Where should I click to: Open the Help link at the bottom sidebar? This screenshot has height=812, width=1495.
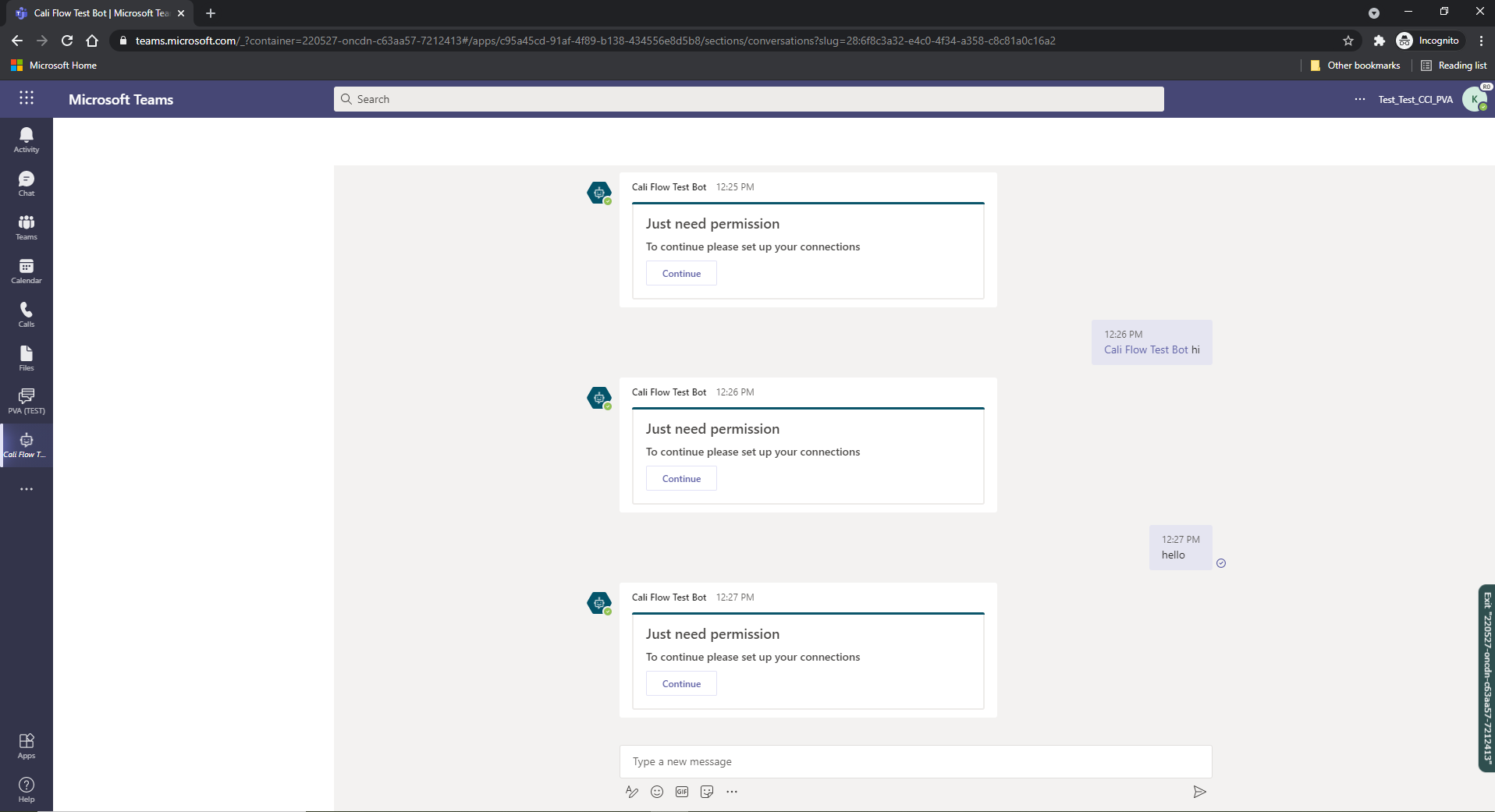coord(26,789)
